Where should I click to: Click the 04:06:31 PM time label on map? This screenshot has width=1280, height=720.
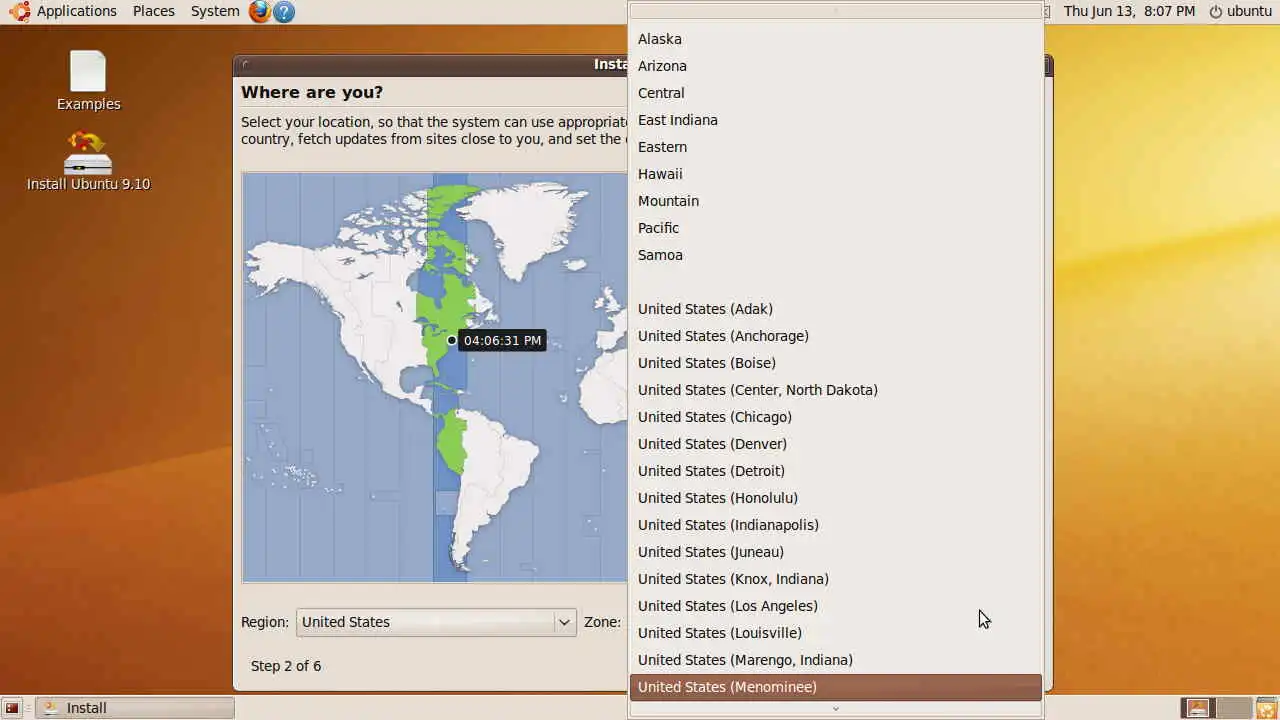(502, 341)
